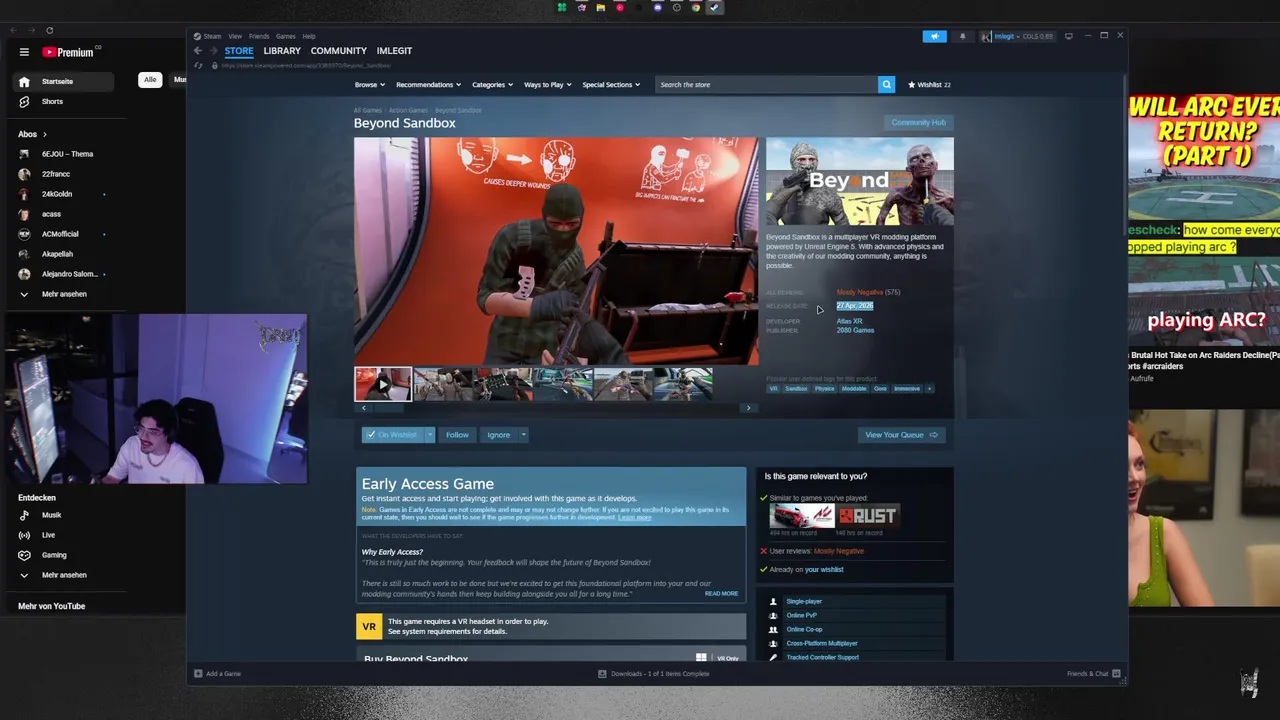Click Add a Game plus icon
The width and height of the screenshot is (1280, 720).
(198, 674)
